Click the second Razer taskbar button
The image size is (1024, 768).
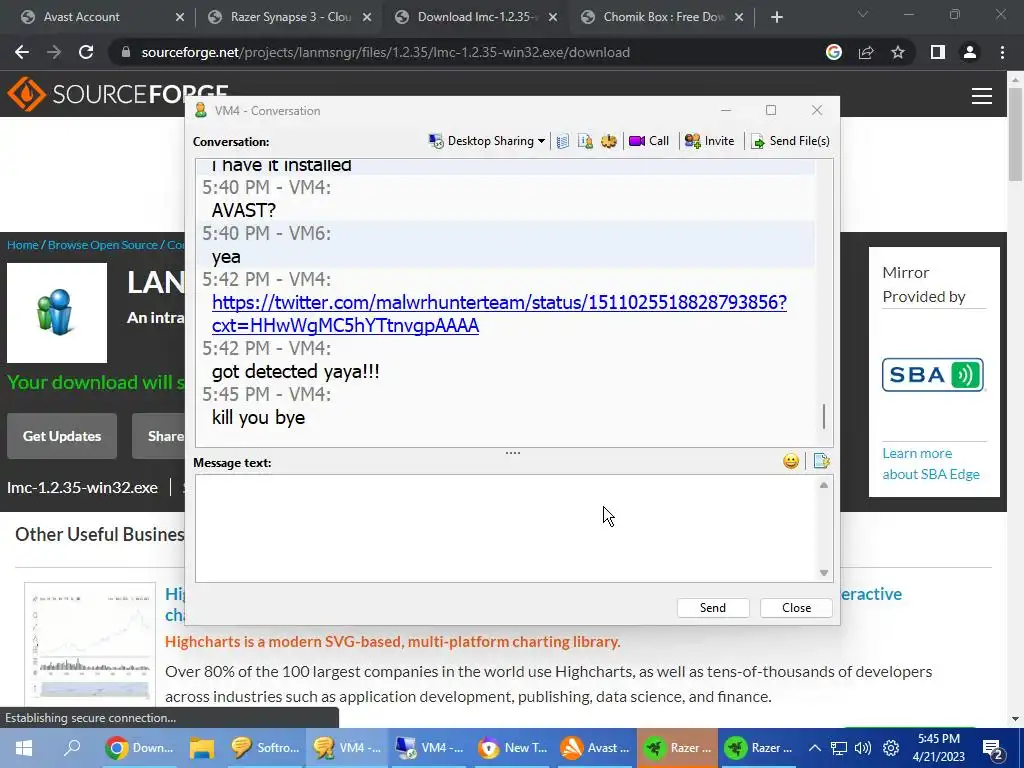coord(759,748)
